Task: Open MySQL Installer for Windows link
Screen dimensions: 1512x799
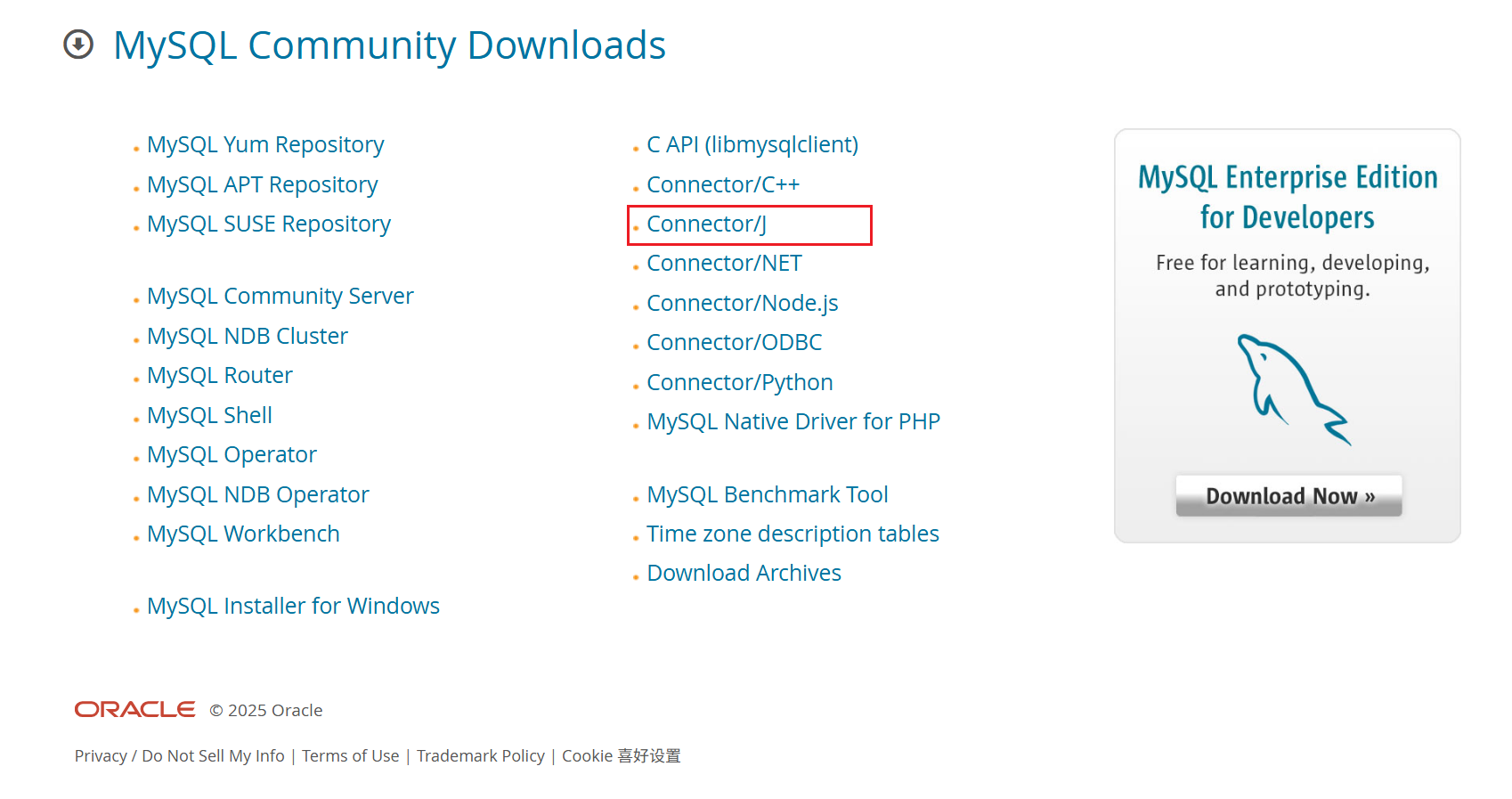Action: tap(294, 606)
